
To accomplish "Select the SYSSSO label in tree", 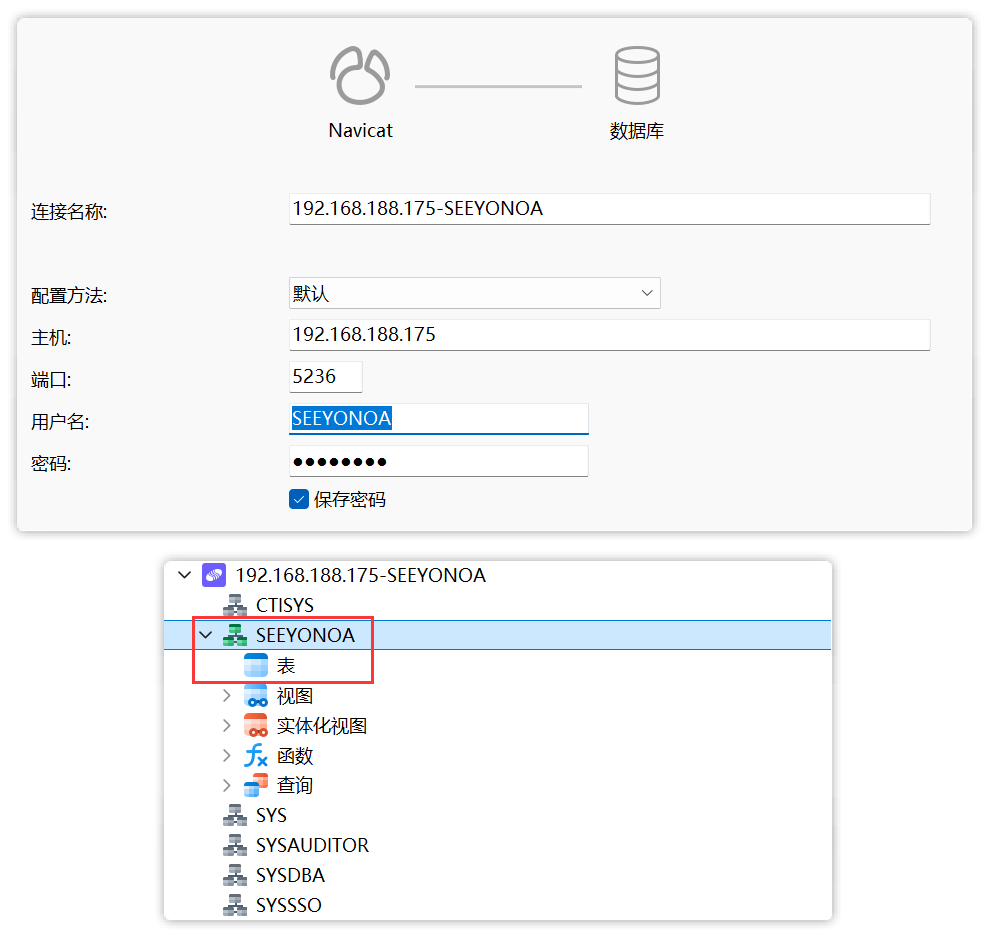I will 288,905.
